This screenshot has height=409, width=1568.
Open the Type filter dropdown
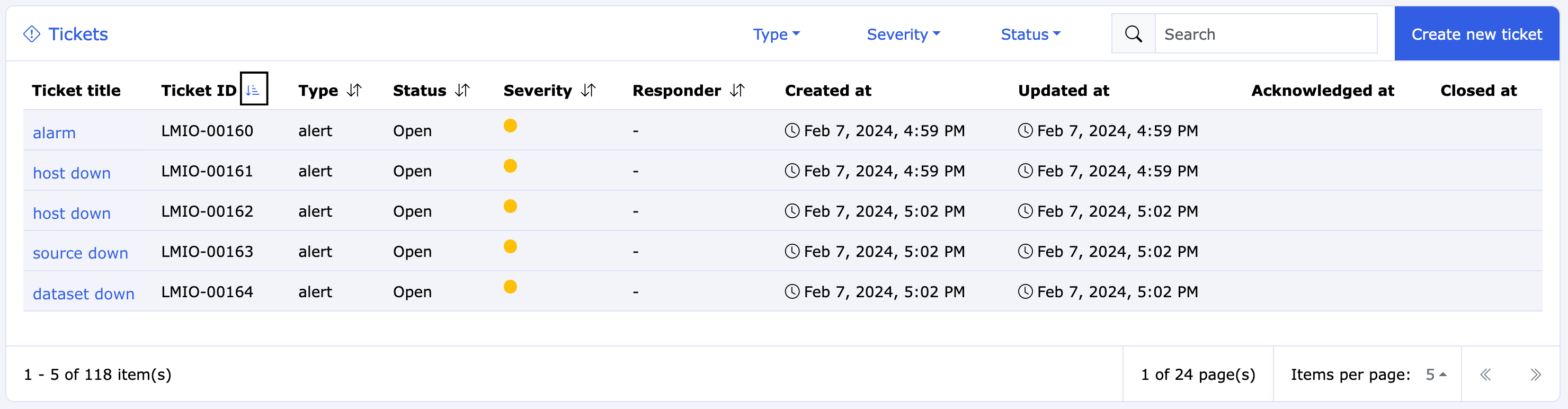tap(776, 34)
